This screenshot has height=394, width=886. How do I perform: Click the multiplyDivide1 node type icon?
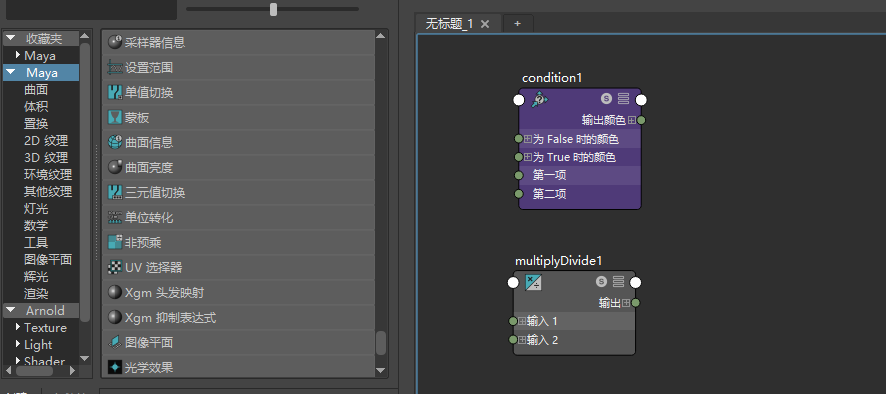click(x=533, y=282)
